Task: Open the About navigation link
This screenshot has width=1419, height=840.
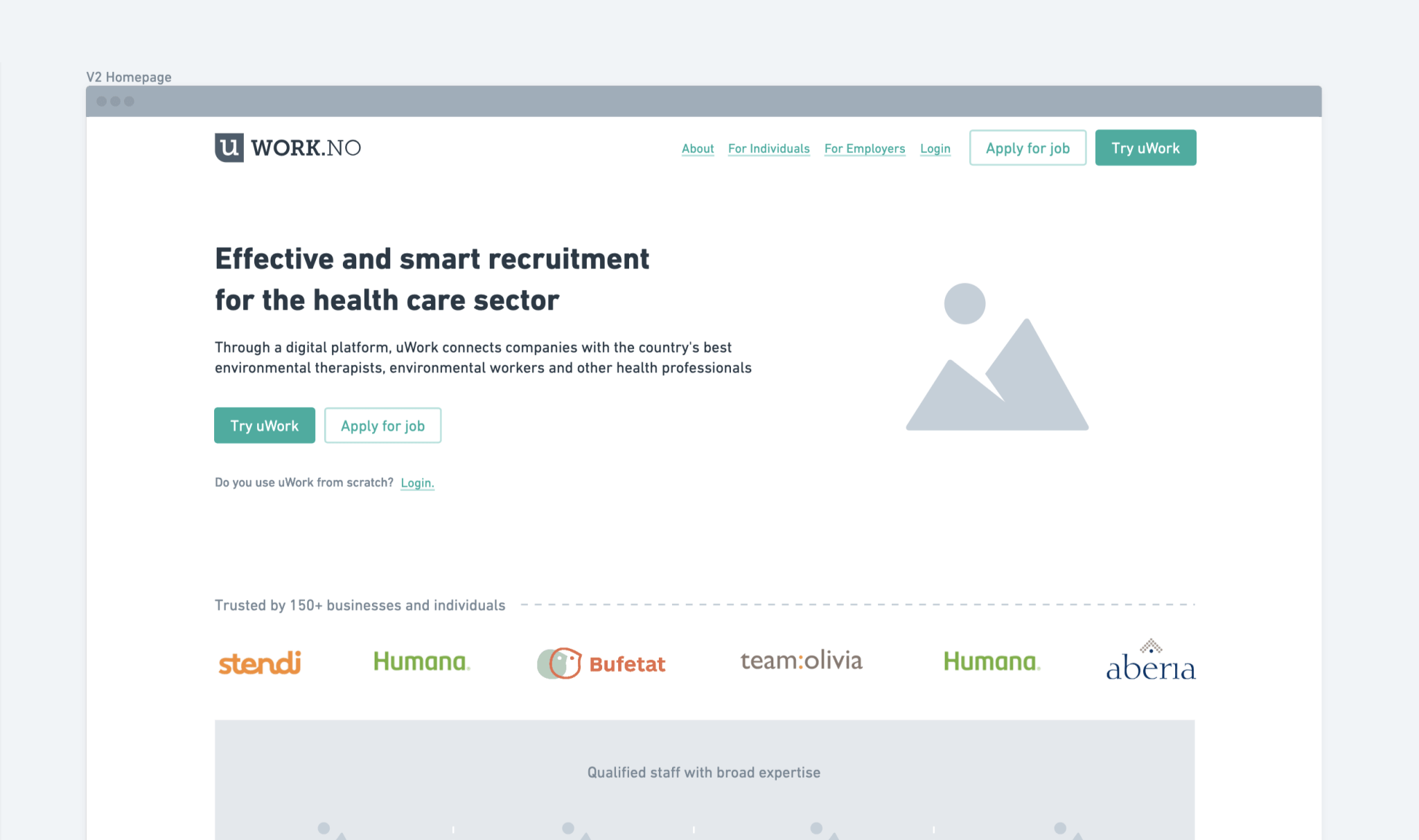Action: pos(698,148)
